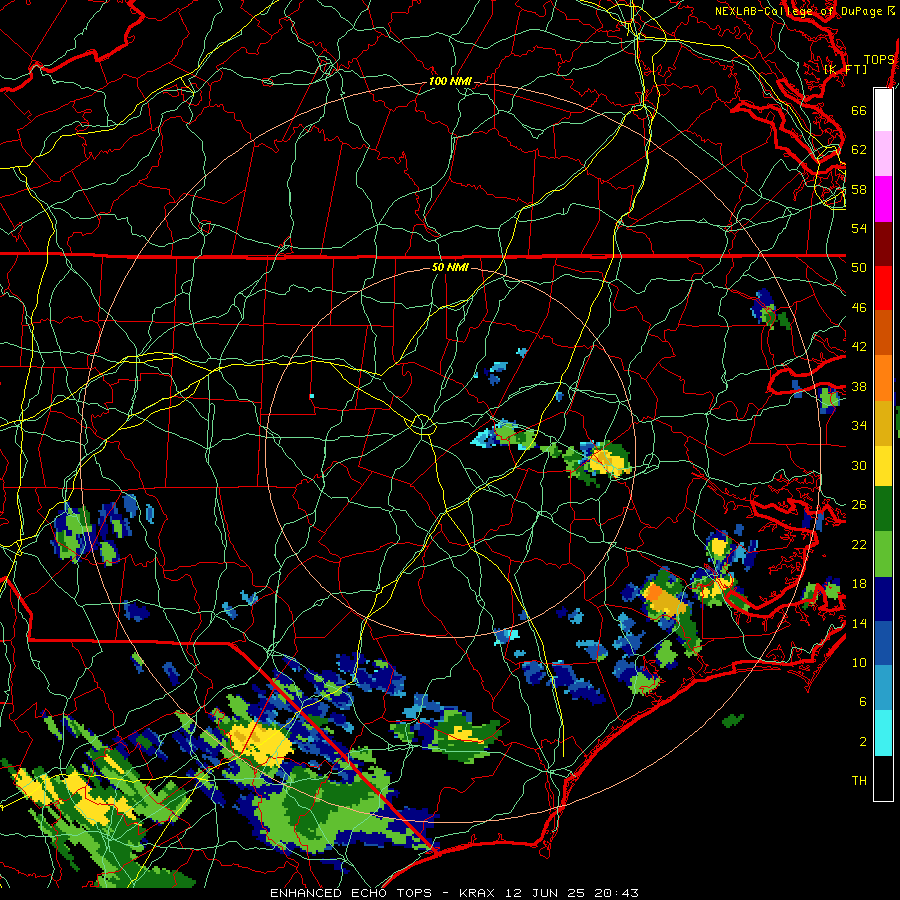Image resolution: width=900 pixels, height=900 pixels.
Task: Click the legend value "62"
Action: pos(859,150)
